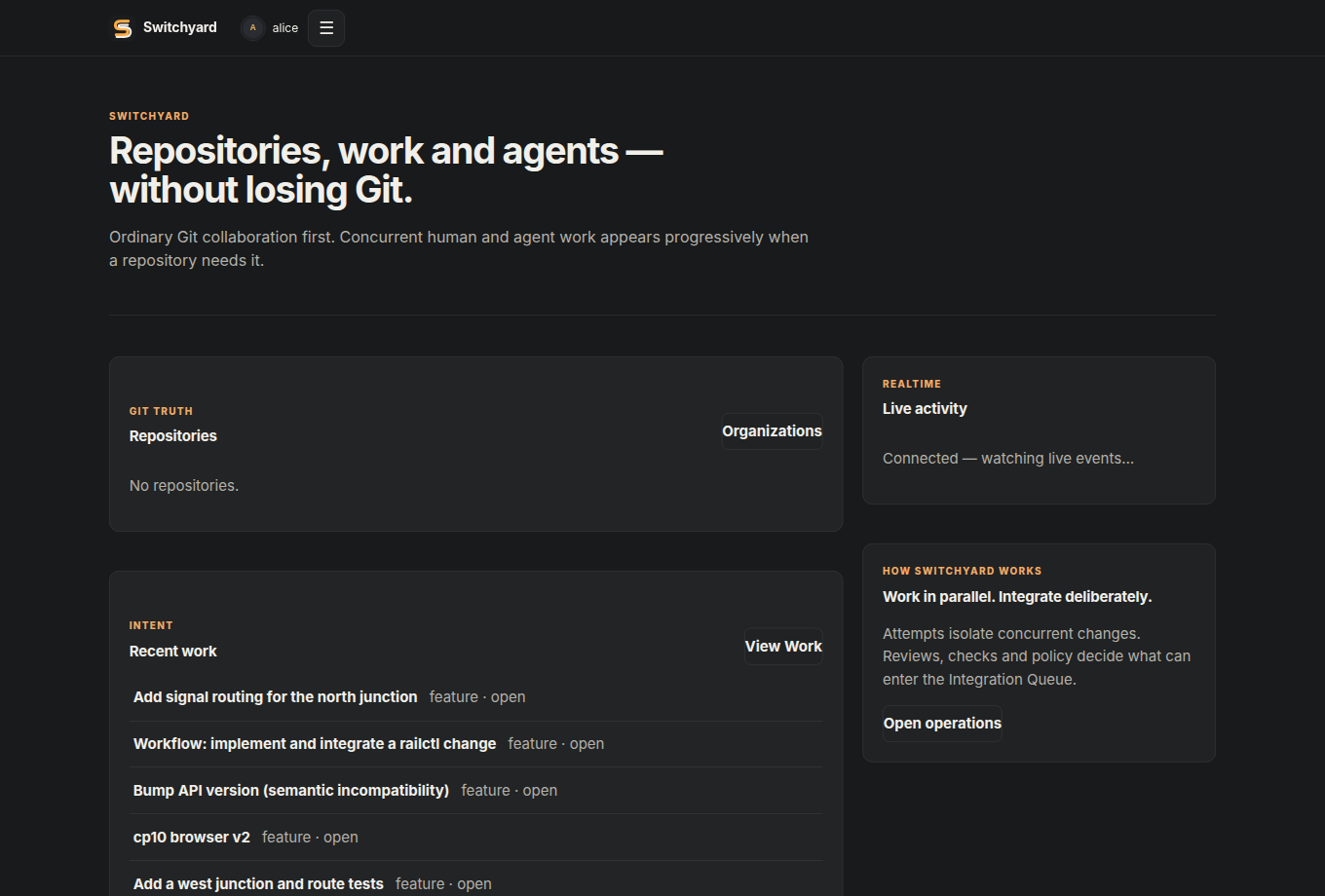Click the Switchyard logo icon
This screenshot has width=1325, height=896.
(x=123, y=28)
